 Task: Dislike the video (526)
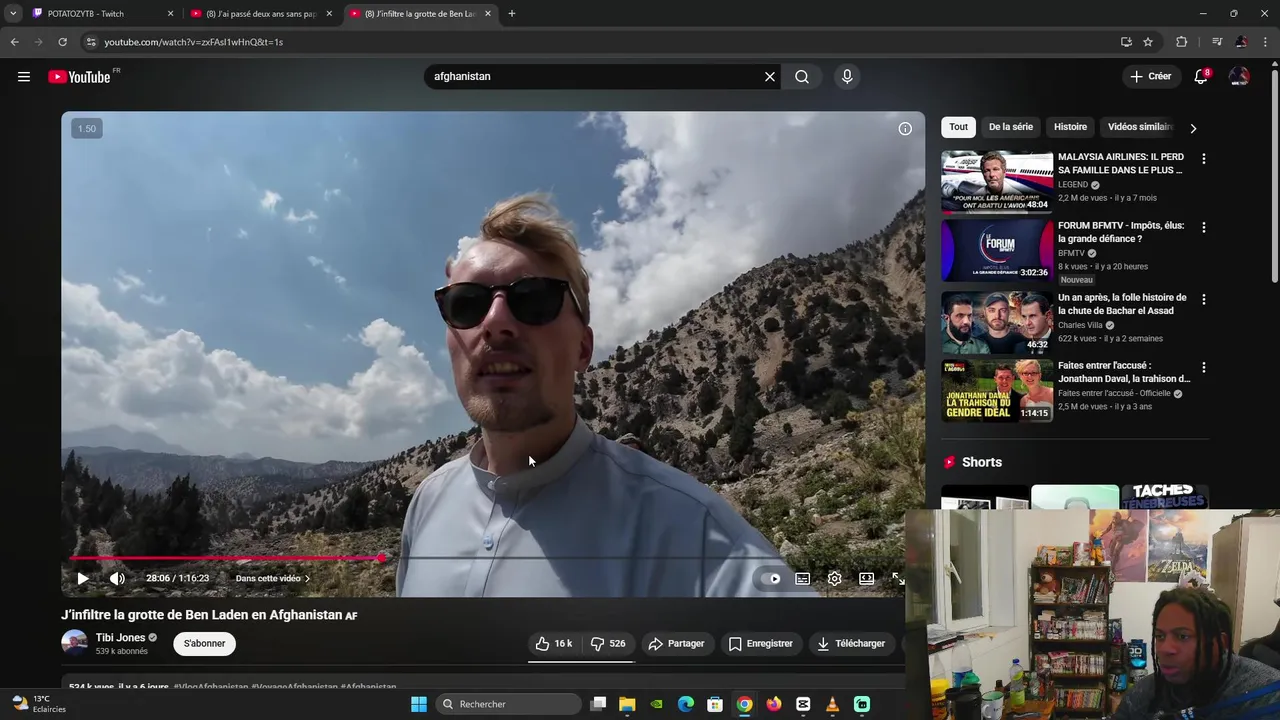click(608, 643)
